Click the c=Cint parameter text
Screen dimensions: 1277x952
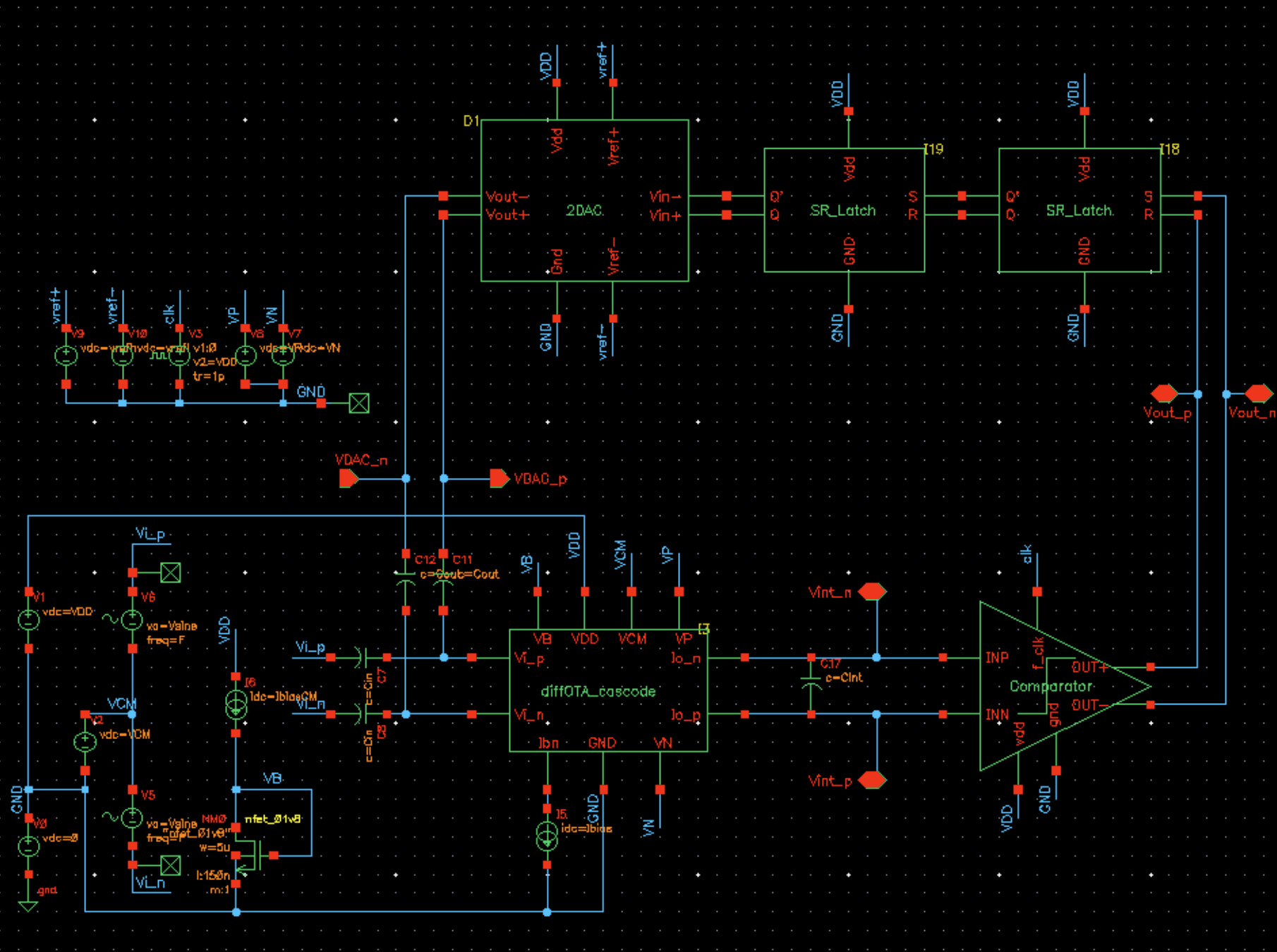pos(844,677)
